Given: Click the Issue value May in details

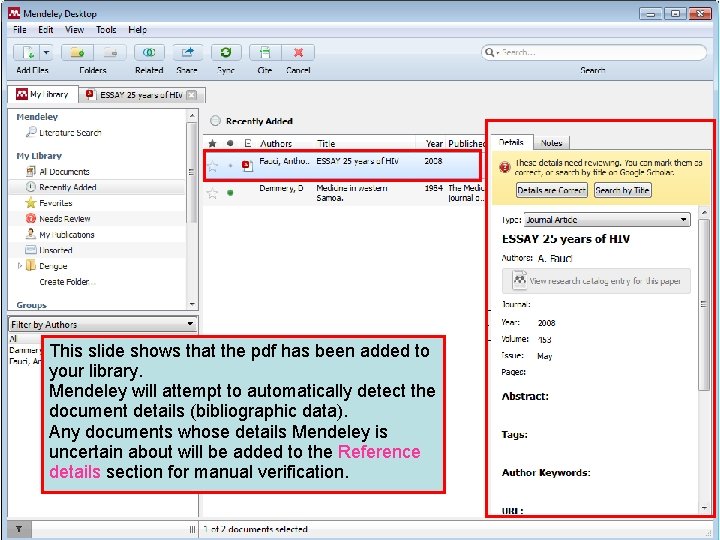Looking at the screenshot, I should (545, 356).
